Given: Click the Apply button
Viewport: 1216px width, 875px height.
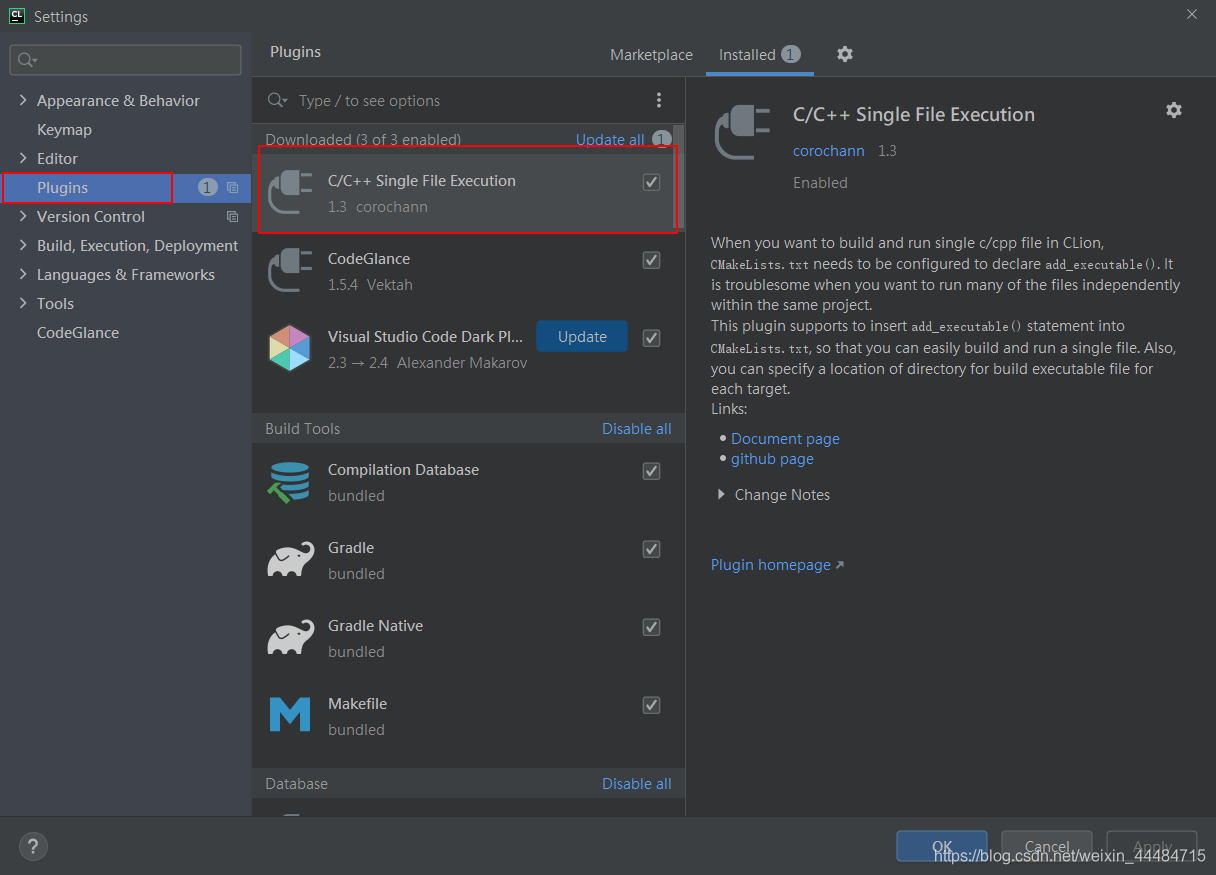Looking at the screenshot, I should pyautogui.click(x=1151, y=846).
